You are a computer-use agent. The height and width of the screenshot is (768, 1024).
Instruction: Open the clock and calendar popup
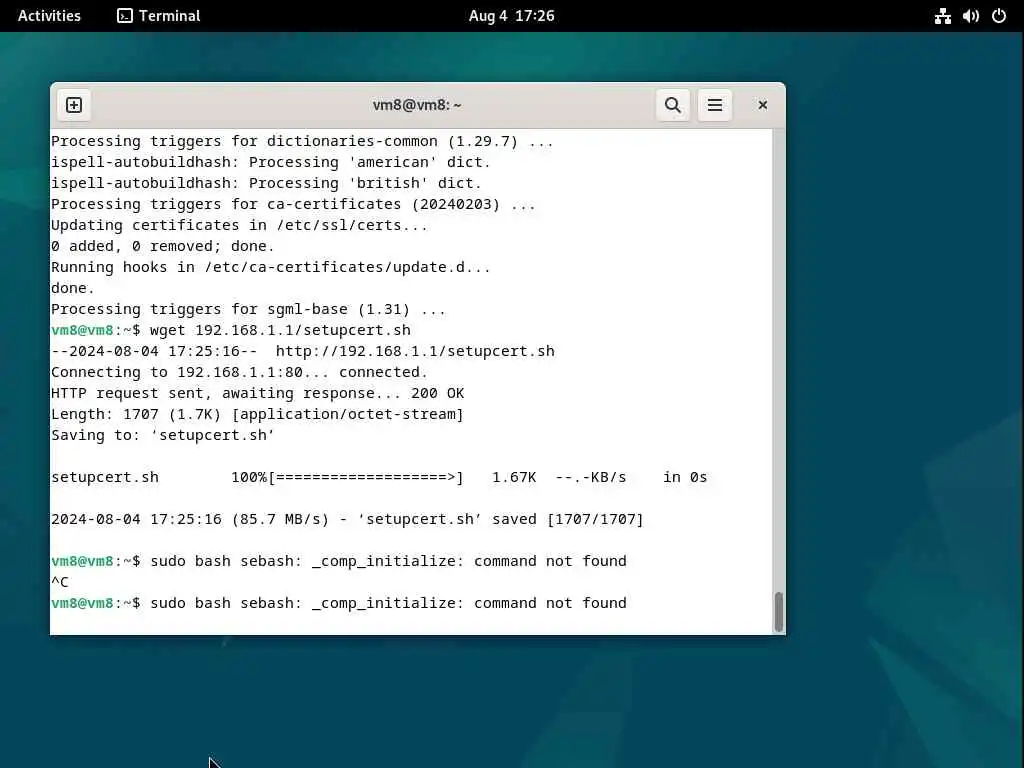[x=511, y=16]
